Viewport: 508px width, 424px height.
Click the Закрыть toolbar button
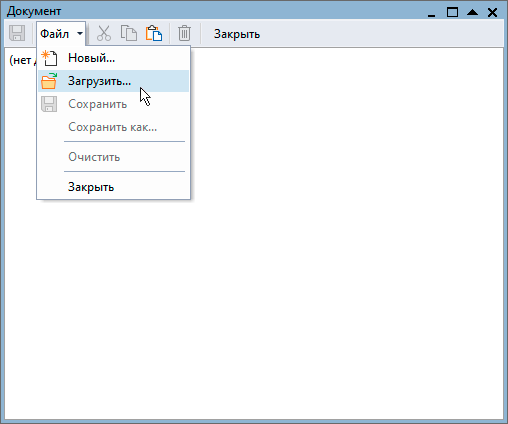click(x=237, y=34)
